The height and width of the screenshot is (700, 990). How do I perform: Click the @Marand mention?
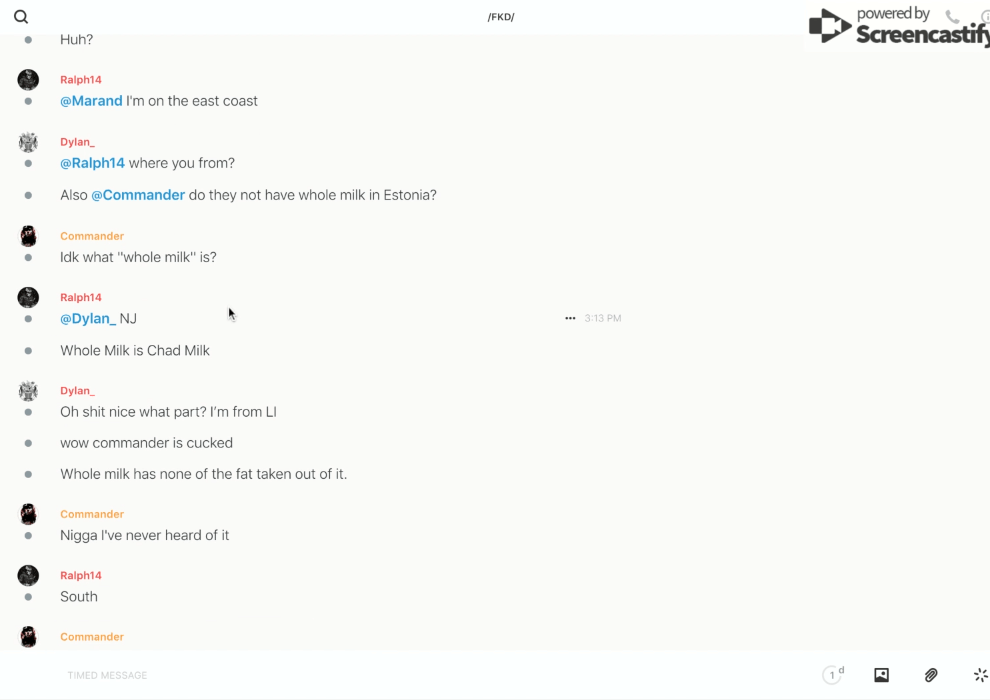91,101
